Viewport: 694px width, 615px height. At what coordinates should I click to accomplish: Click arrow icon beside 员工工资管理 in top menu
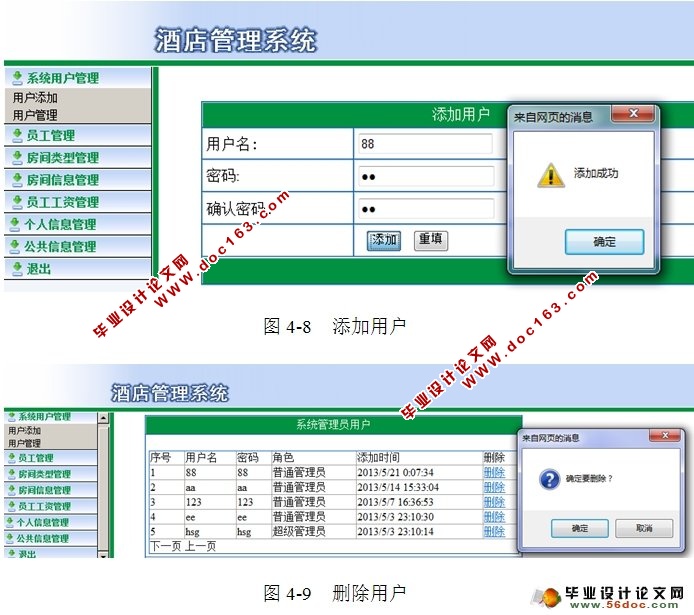click(17, 202)
